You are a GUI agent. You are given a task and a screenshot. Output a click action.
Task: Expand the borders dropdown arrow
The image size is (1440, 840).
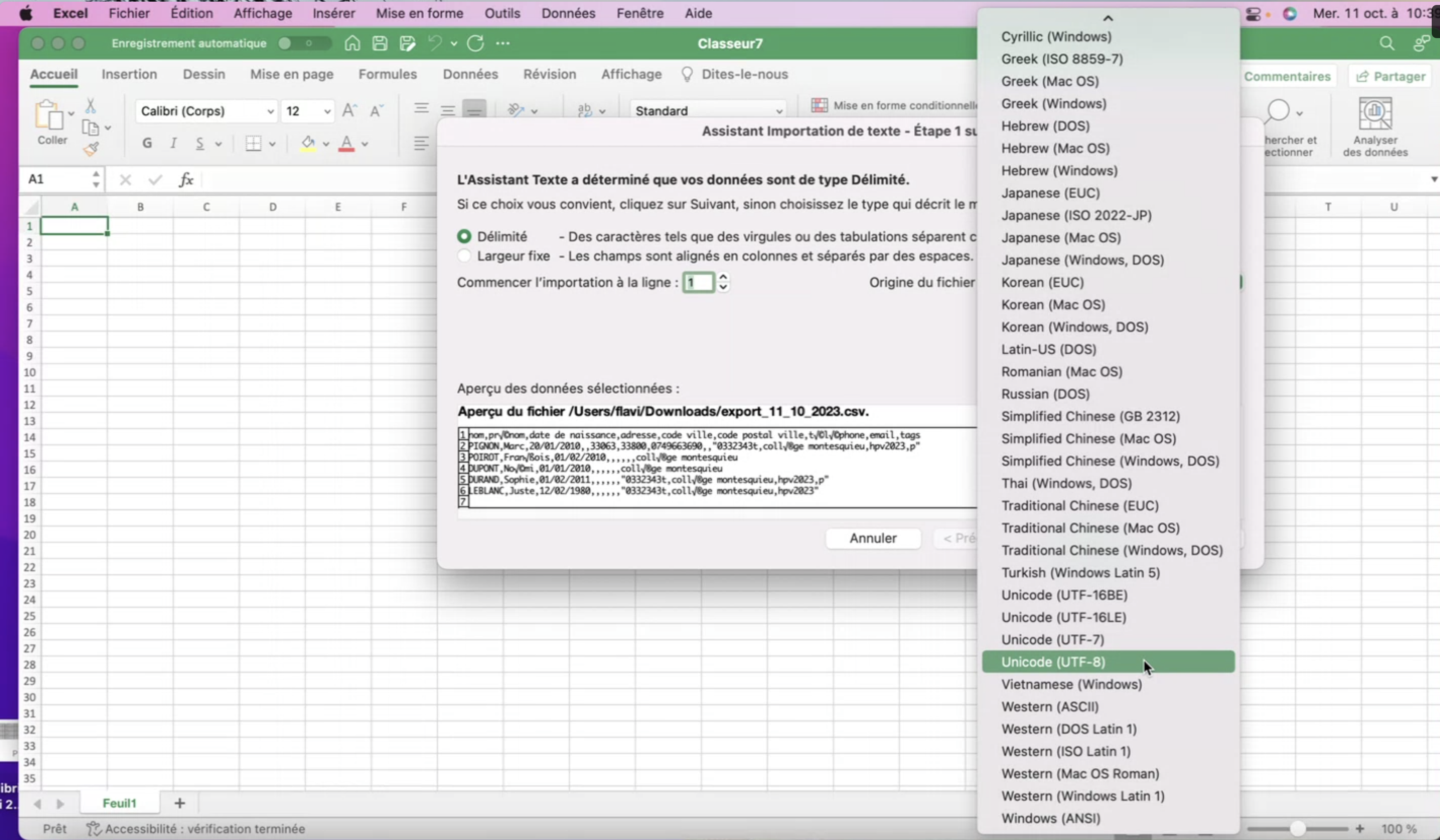[272, 144]
